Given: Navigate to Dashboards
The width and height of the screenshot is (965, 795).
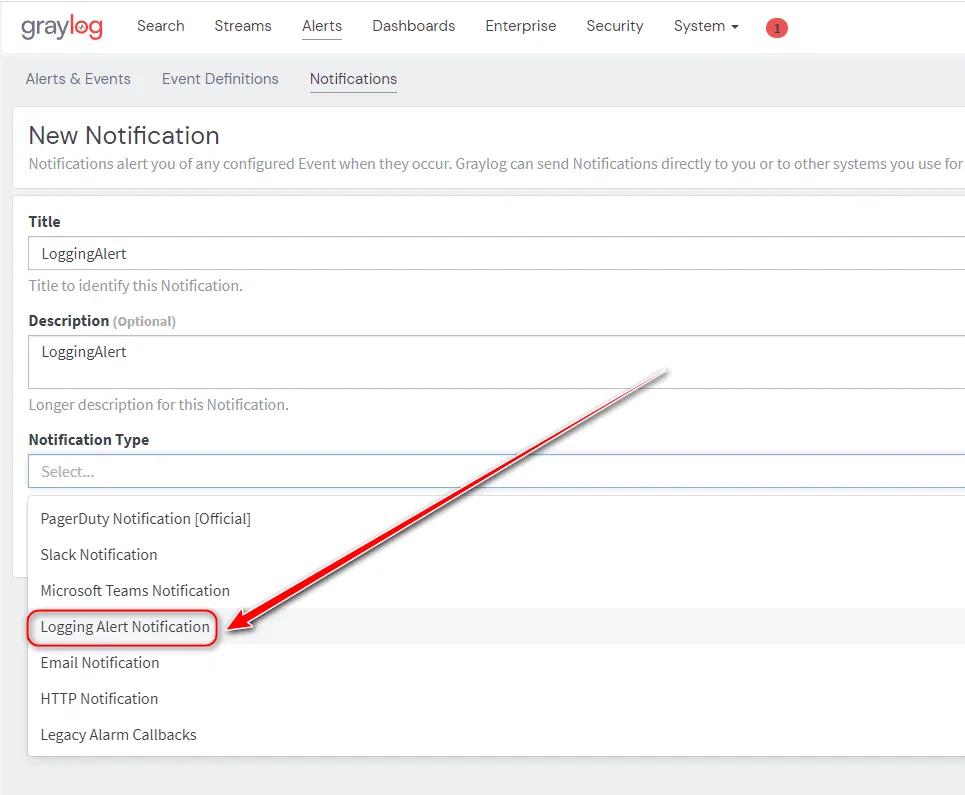Looking at the screenshot, I should 413,26.
